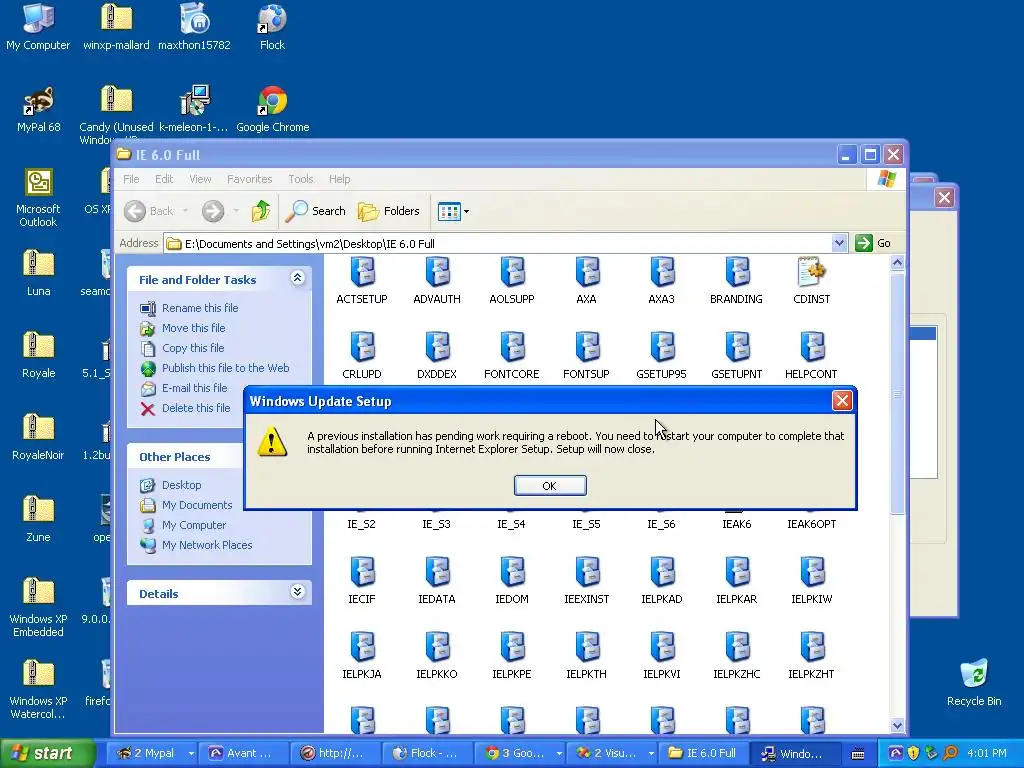1024x768 pixels.
Task: Go to My Network Places link
Action: tap(207, 545)
